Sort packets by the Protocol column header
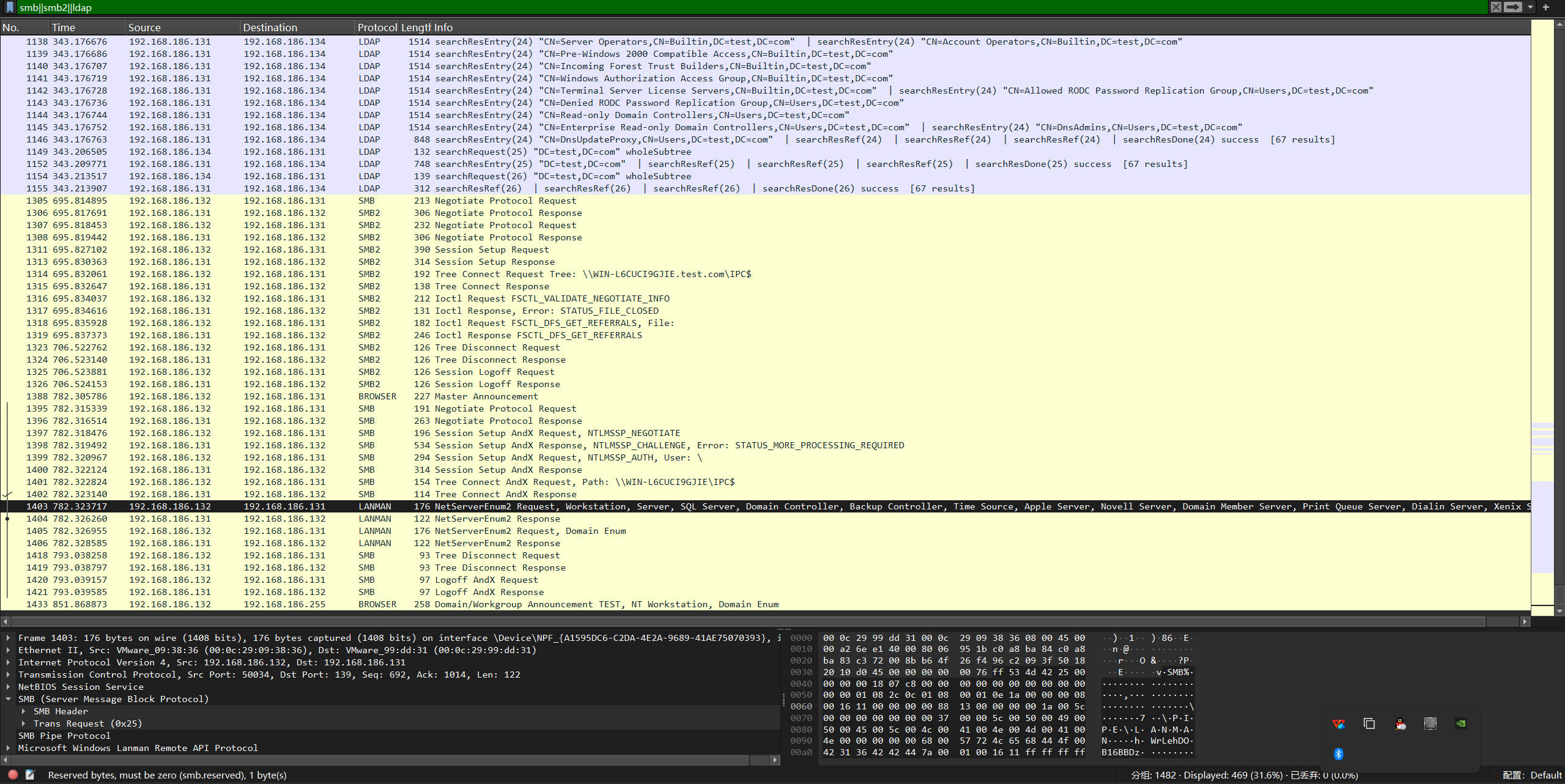The height and width of the screenshot is (784, 1565). coord(377,28)
